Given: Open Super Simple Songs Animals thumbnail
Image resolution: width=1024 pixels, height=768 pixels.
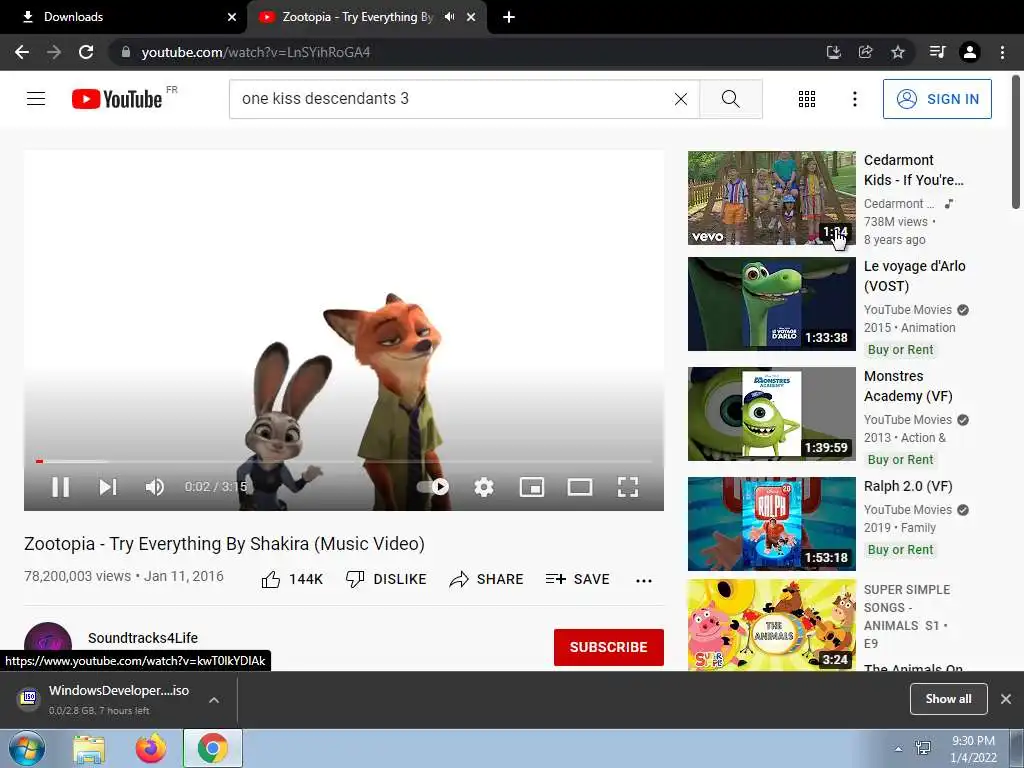Looking at the screenshot, I should coord(771,625).
